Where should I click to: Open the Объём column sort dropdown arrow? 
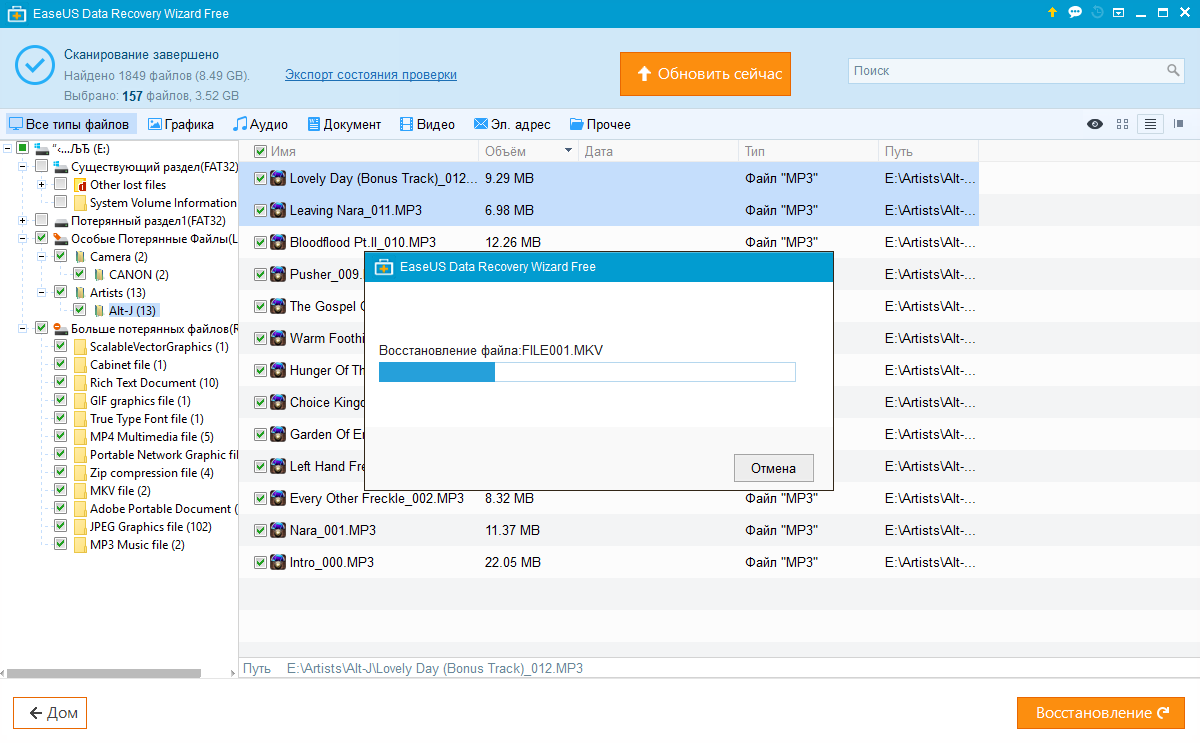pos(569,151)
